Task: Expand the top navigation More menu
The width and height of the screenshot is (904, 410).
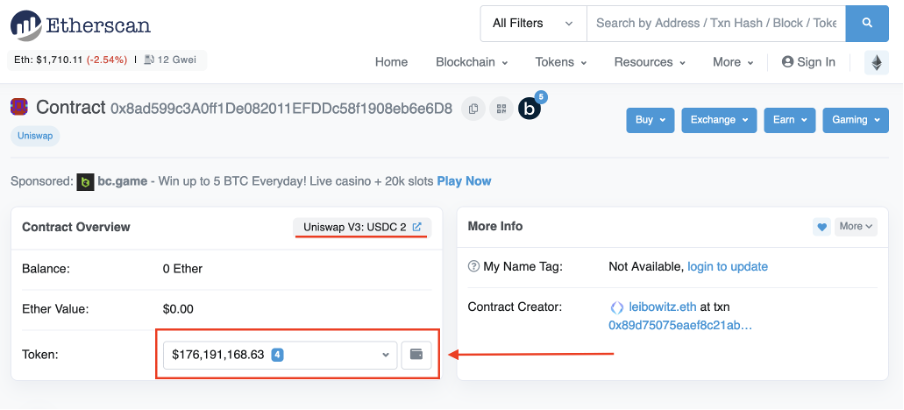Action: pos(733,62)
